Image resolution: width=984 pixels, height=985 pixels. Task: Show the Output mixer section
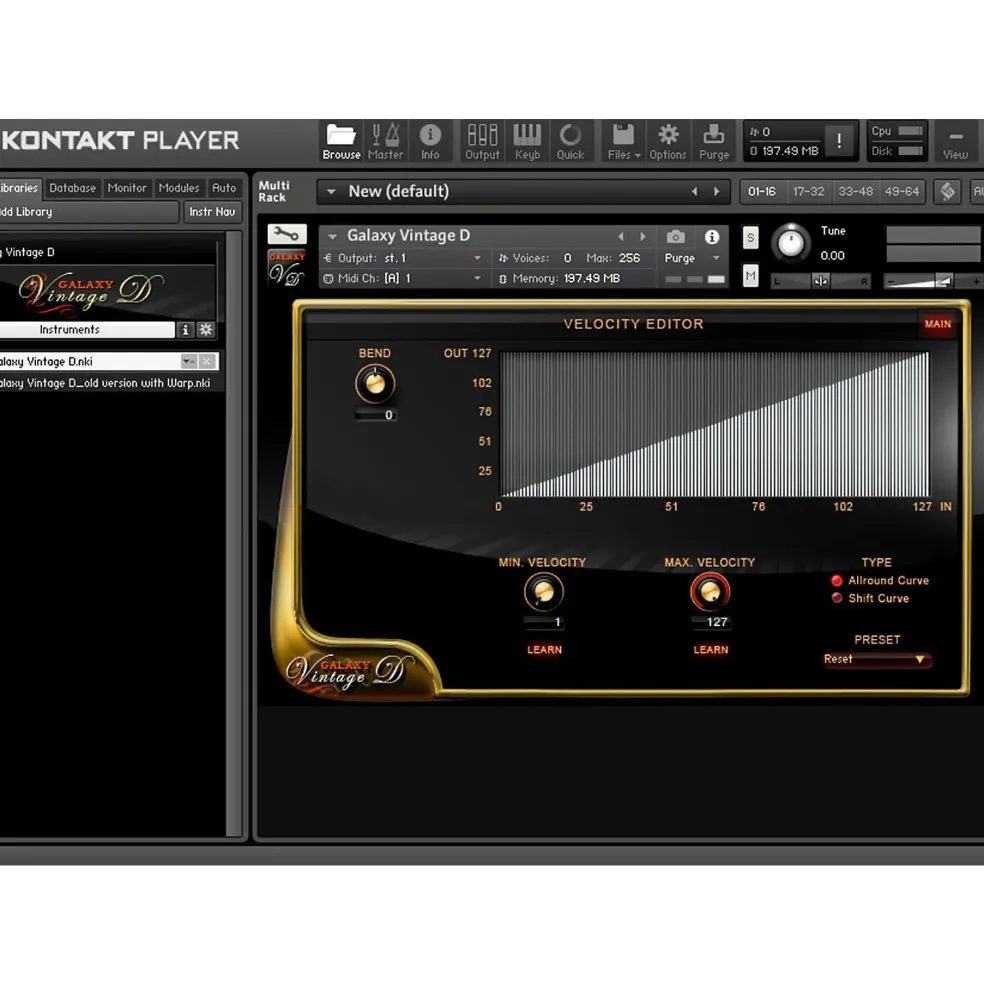pos(482,142)
